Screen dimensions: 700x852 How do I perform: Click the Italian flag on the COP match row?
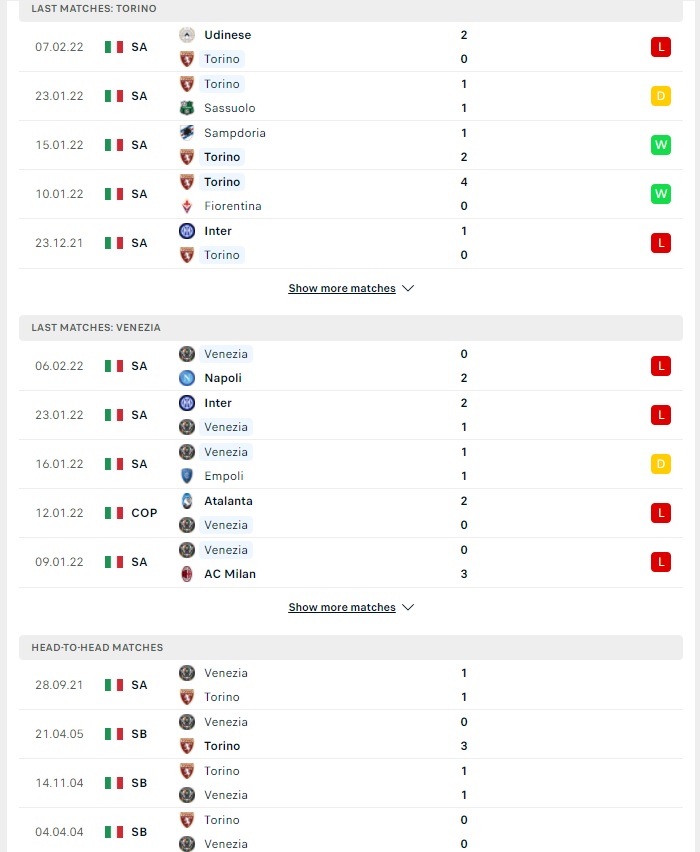tap(114, 513)
